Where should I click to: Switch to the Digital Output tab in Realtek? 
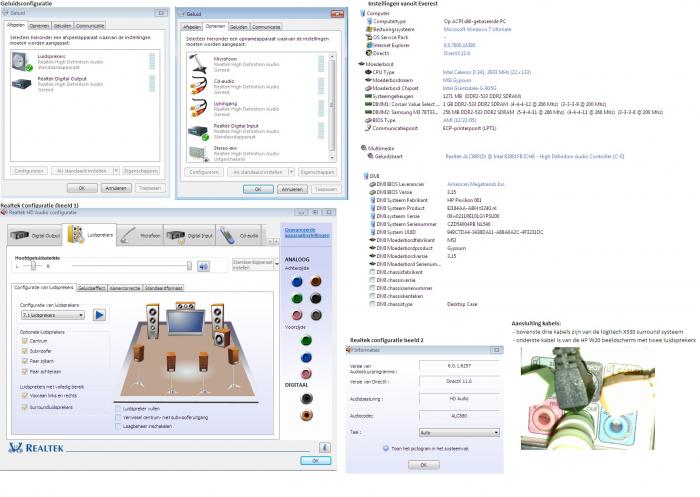pos(35,235)
